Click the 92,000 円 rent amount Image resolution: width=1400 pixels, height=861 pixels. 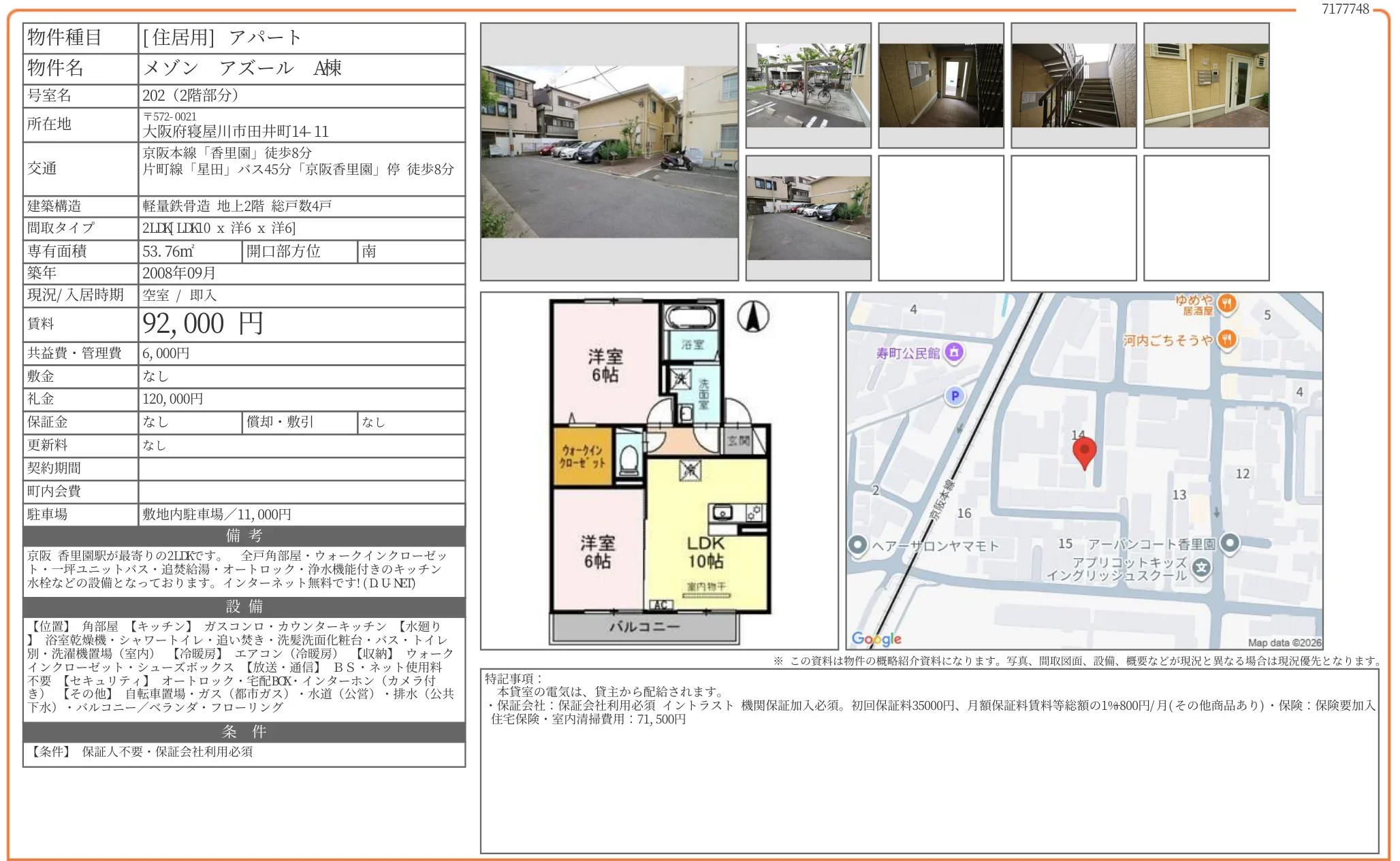point(203,324)
